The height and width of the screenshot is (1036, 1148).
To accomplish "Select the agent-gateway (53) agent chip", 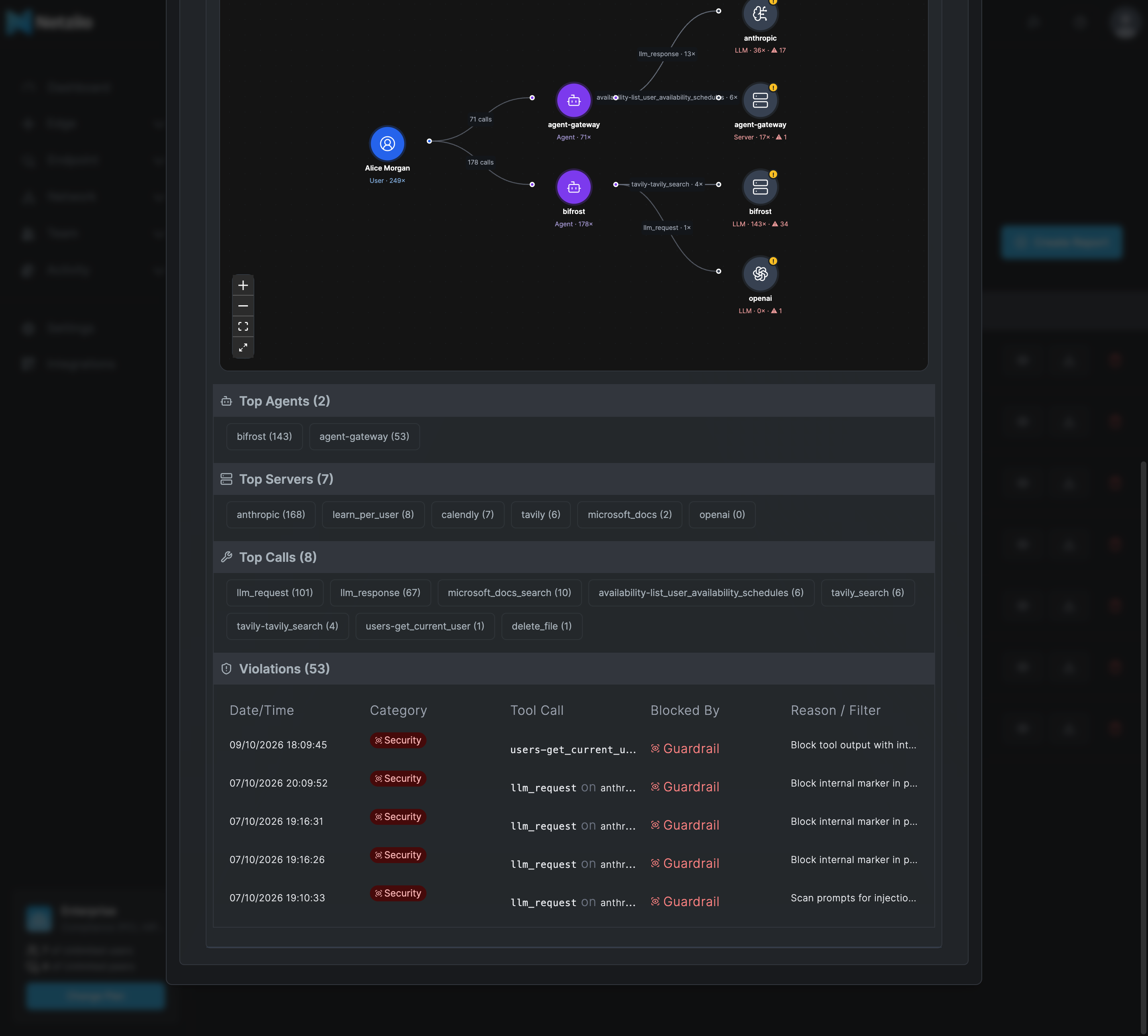I will tap(364, 437).
